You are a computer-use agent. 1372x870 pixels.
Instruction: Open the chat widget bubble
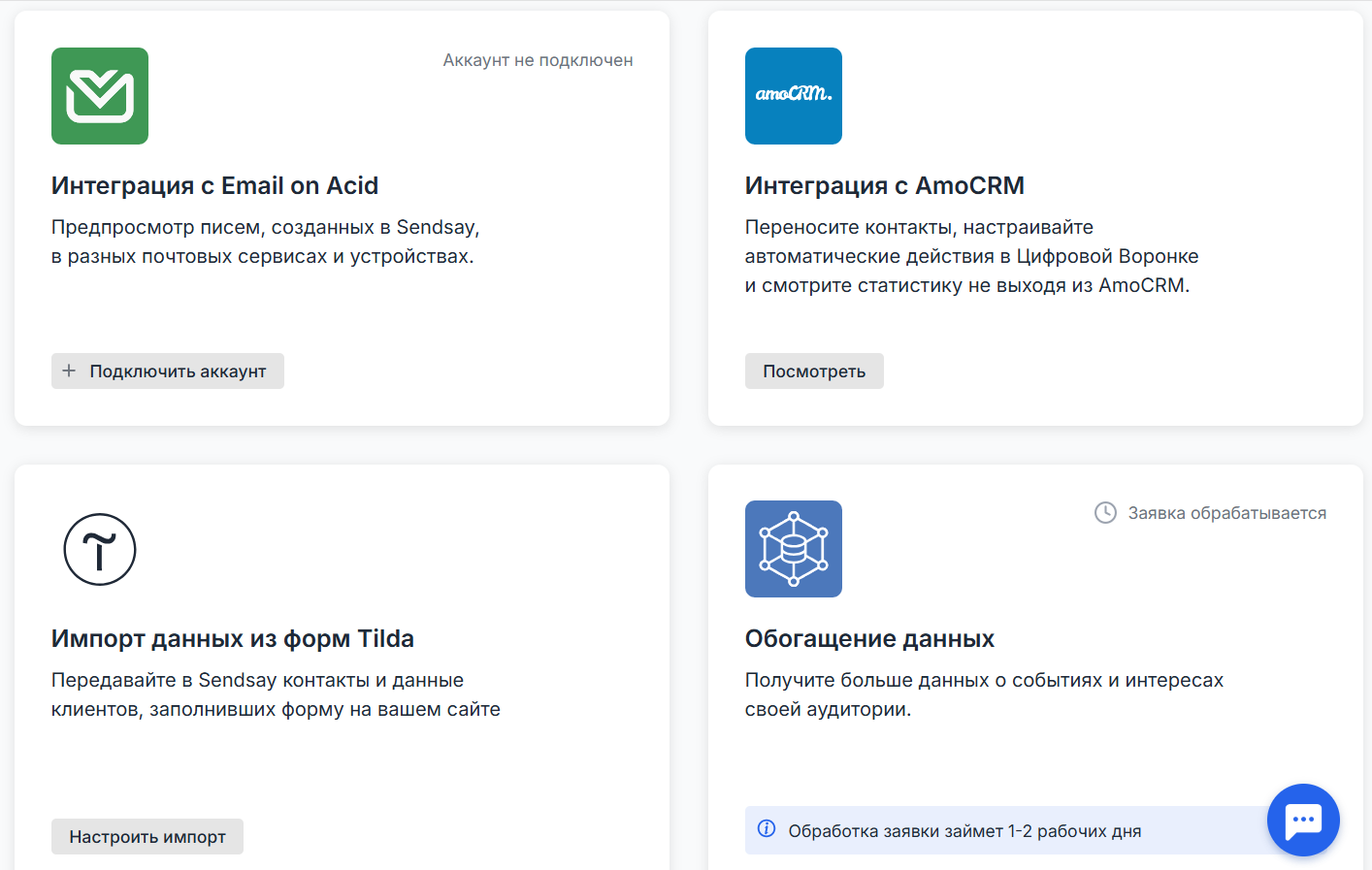coord(1303,820)
